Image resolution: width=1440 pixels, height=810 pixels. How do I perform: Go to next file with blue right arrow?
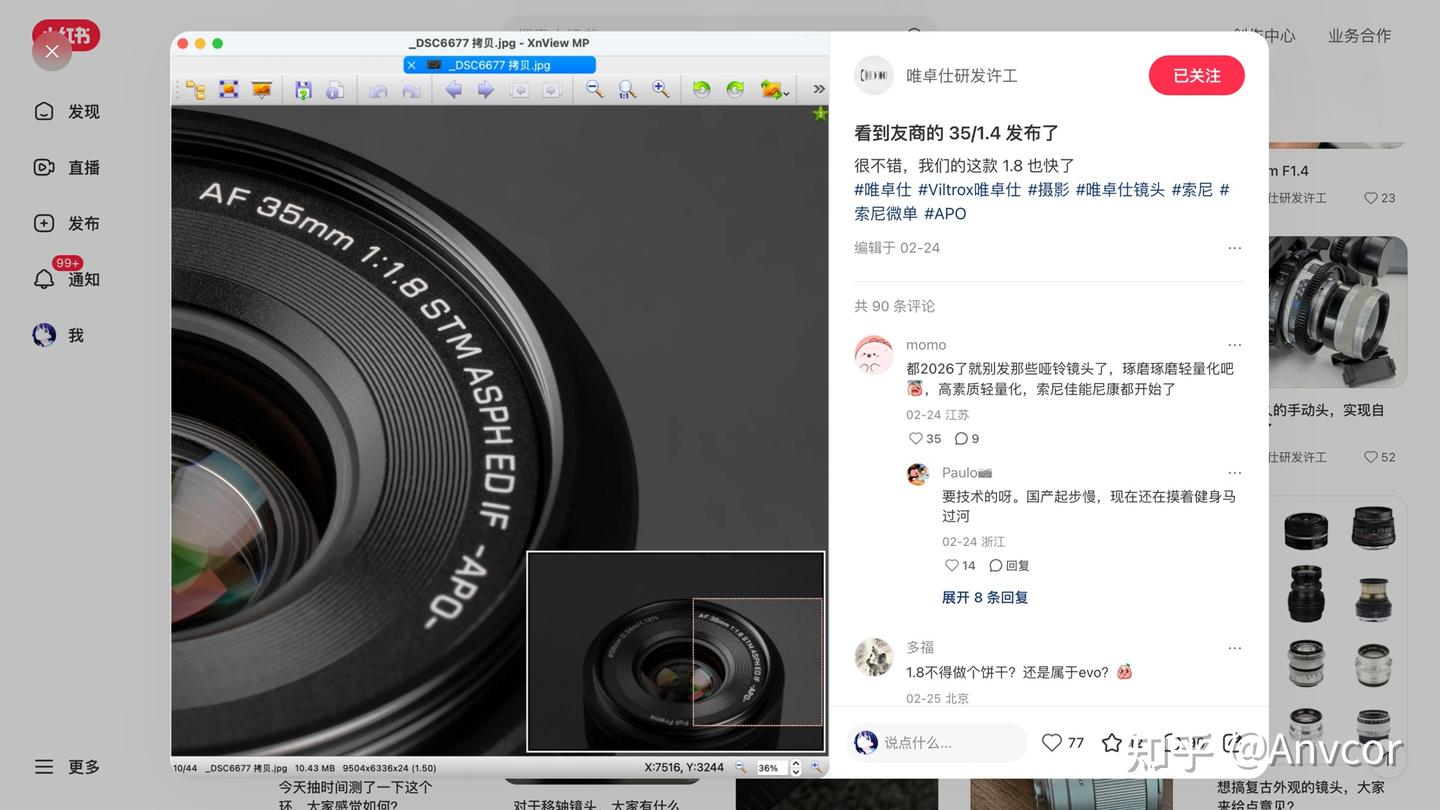point(486,90)
